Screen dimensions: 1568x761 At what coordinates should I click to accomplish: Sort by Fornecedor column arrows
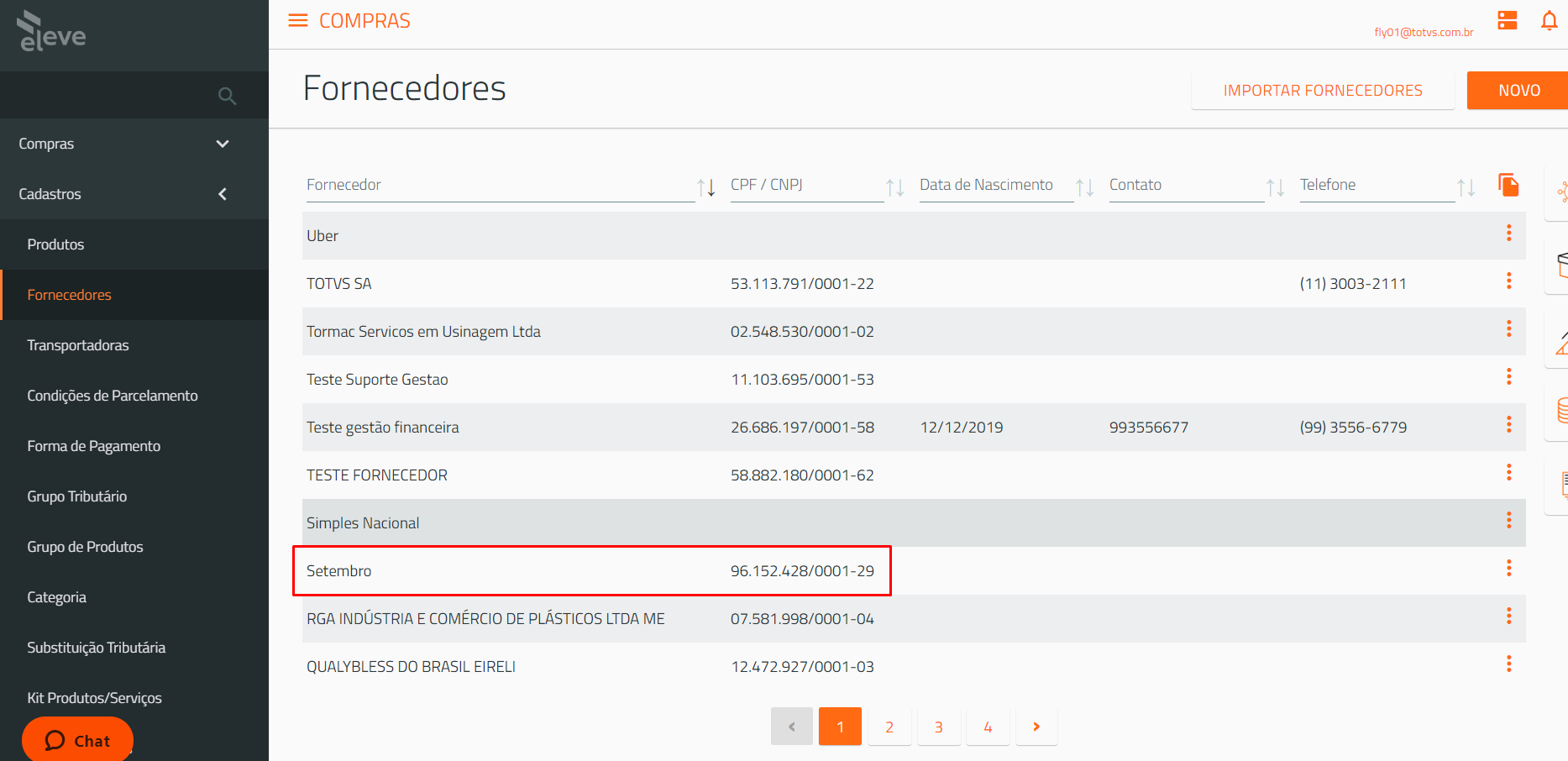705,187
